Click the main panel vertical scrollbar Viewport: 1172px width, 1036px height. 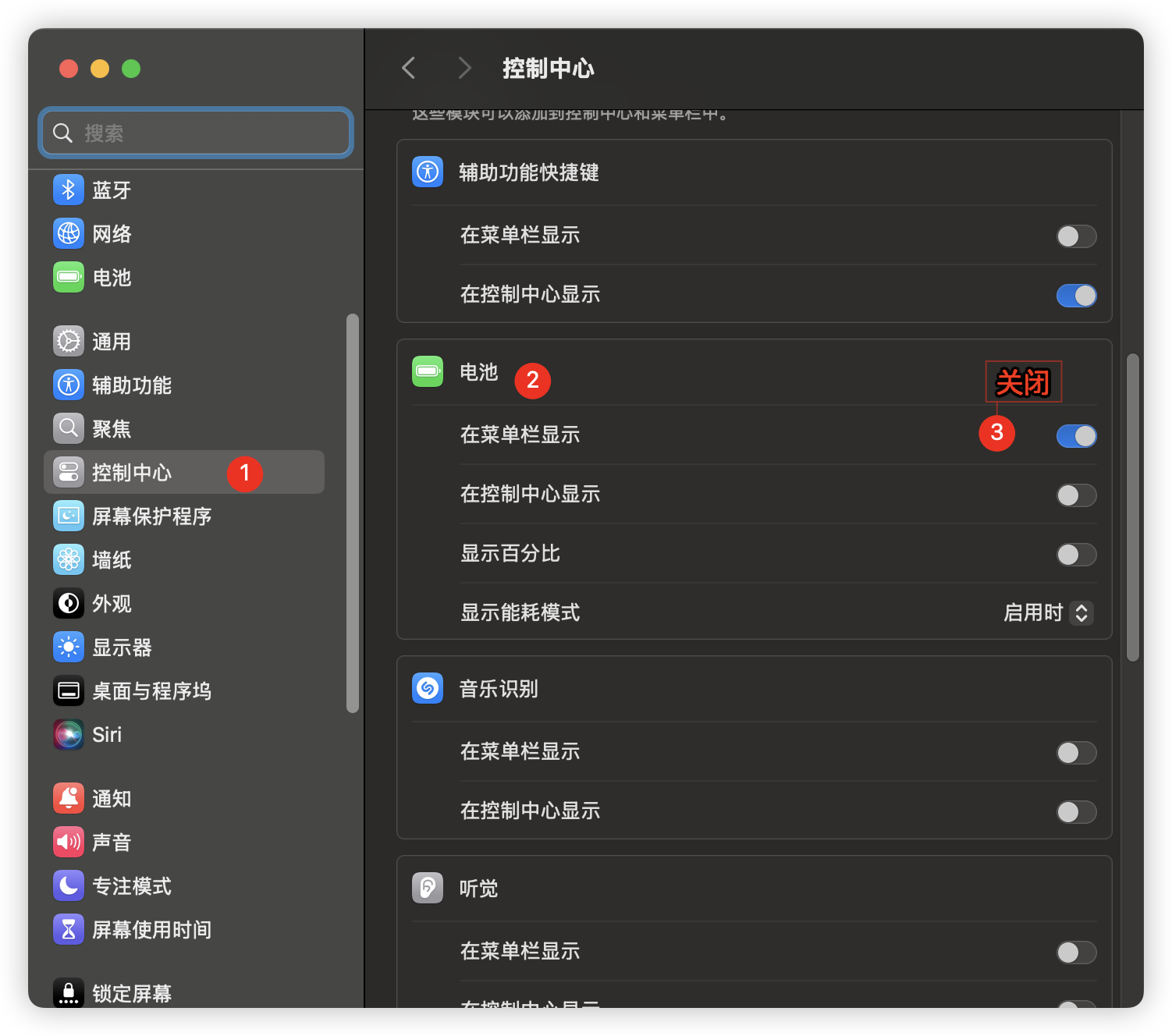(x=1133, y=507)
